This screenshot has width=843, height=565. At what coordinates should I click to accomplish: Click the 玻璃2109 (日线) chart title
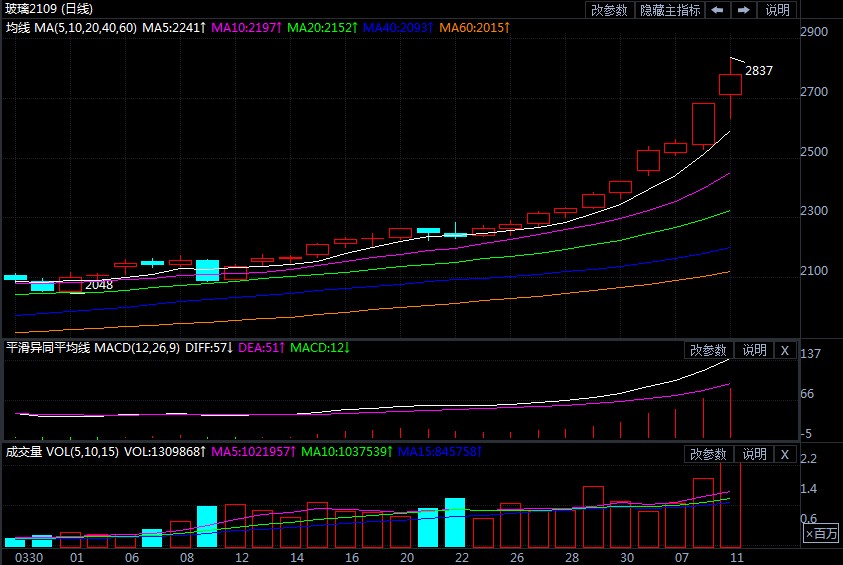click(47, 10)
